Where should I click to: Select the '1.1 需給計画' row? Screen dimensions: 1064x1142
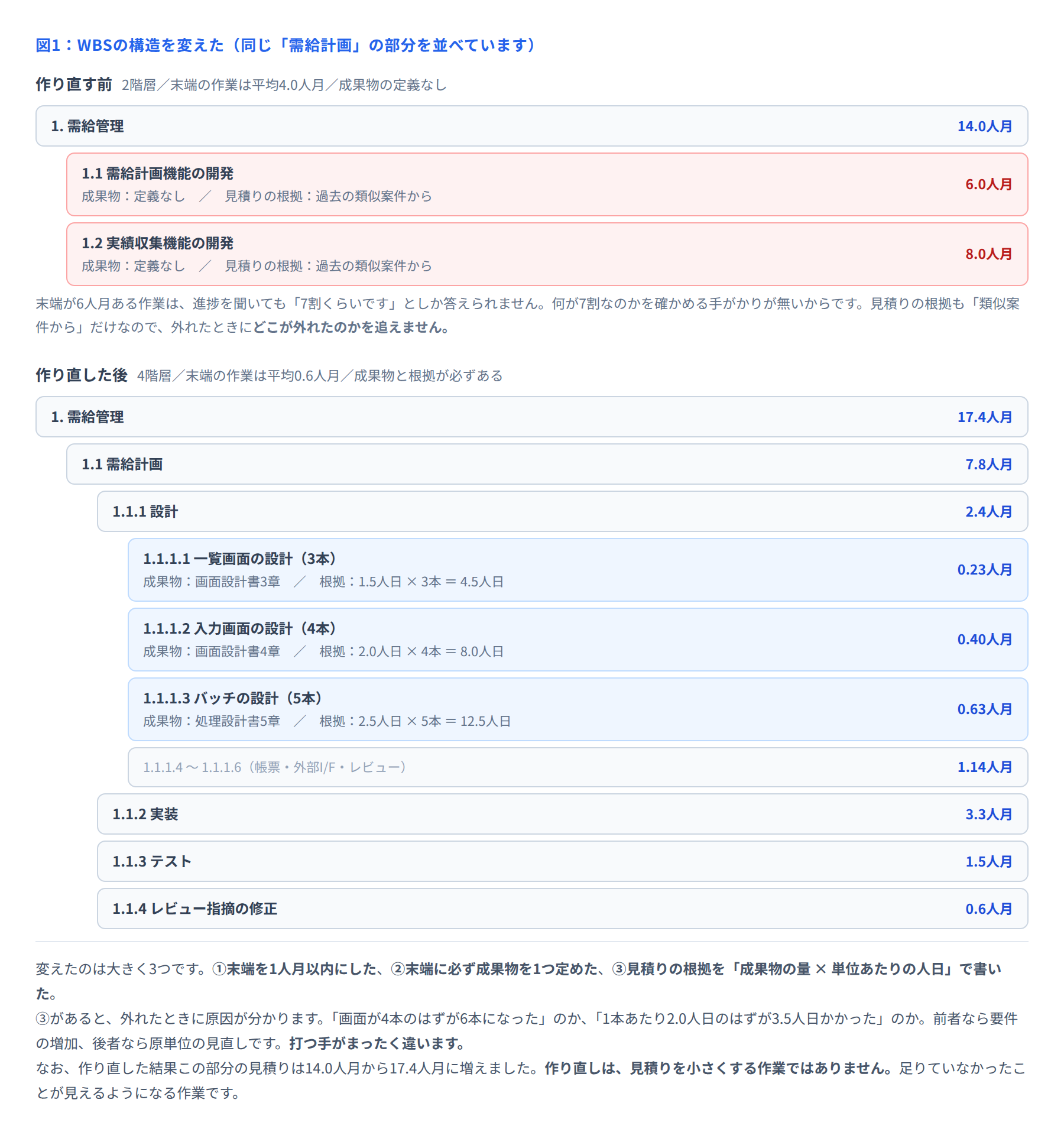[x=547, y=464]
